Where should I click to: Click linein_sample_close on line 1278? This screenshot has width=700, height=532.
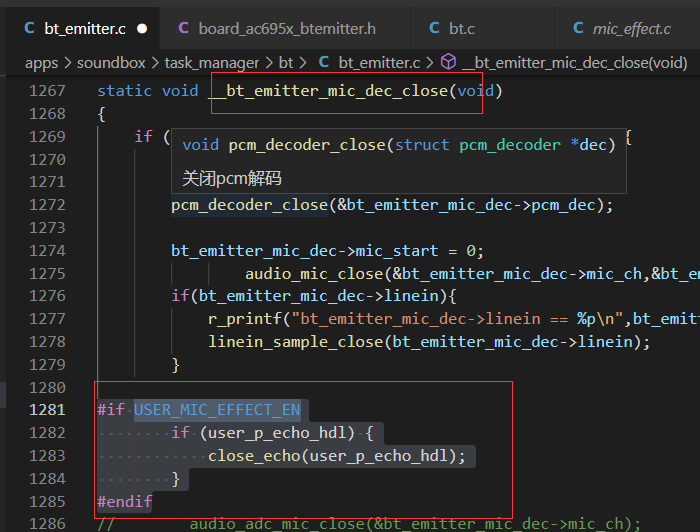click(x=296, y=342)
